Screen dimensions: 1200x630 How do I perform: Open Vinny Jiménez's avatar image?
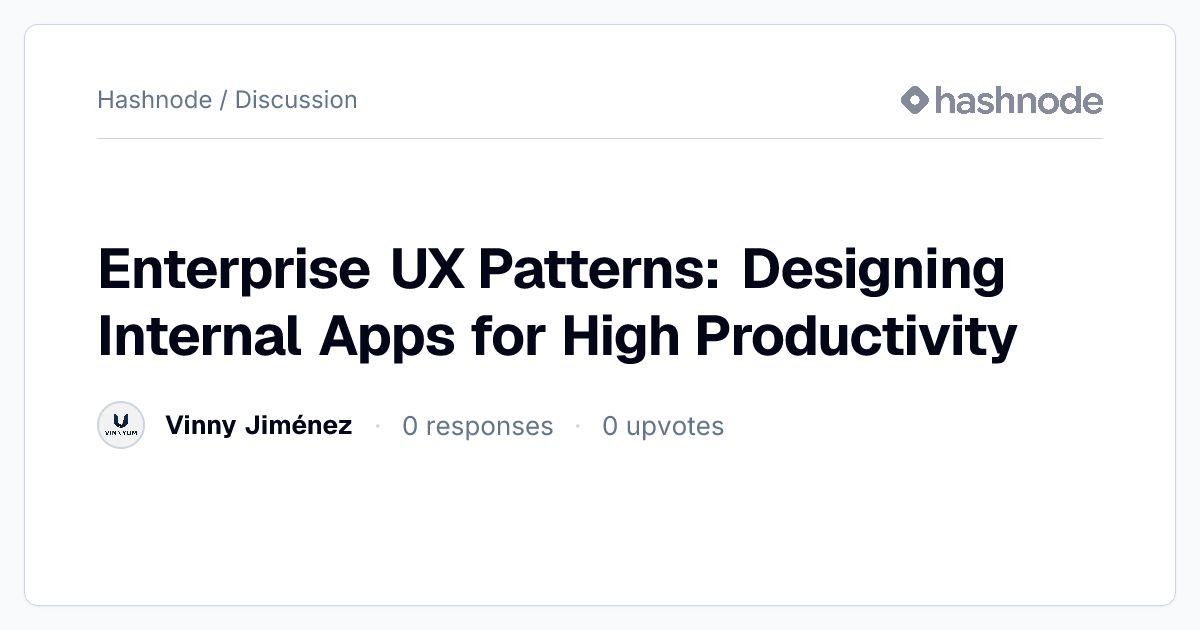[121, 425]
